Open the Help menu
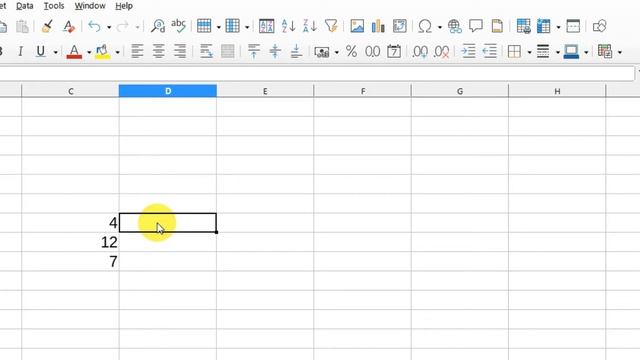This screenshot has width=640, height=360. [x=124, y=6]
